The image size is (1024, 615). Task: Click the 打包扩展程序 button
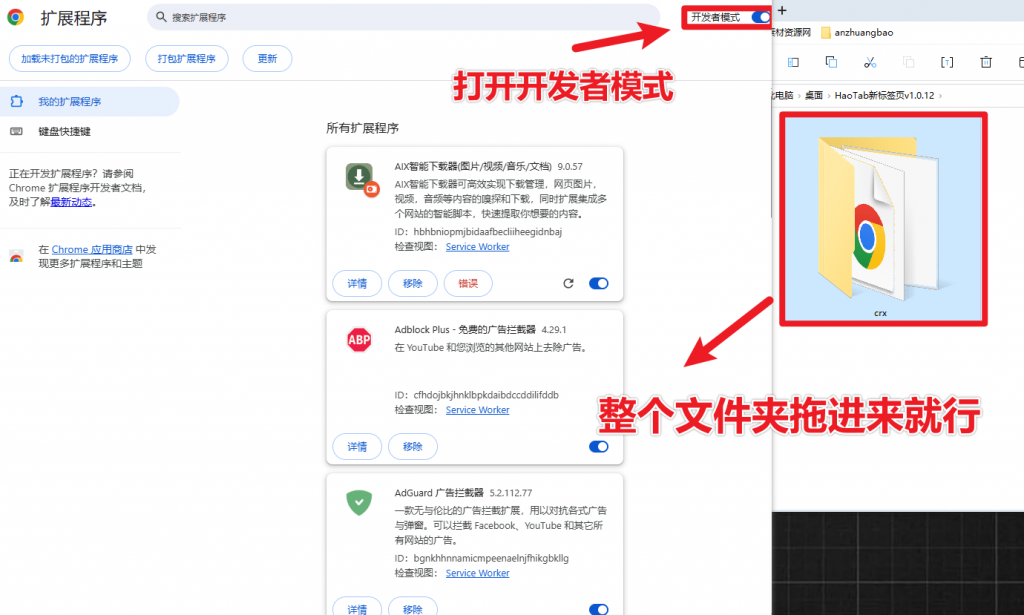[x=187, y=59]
